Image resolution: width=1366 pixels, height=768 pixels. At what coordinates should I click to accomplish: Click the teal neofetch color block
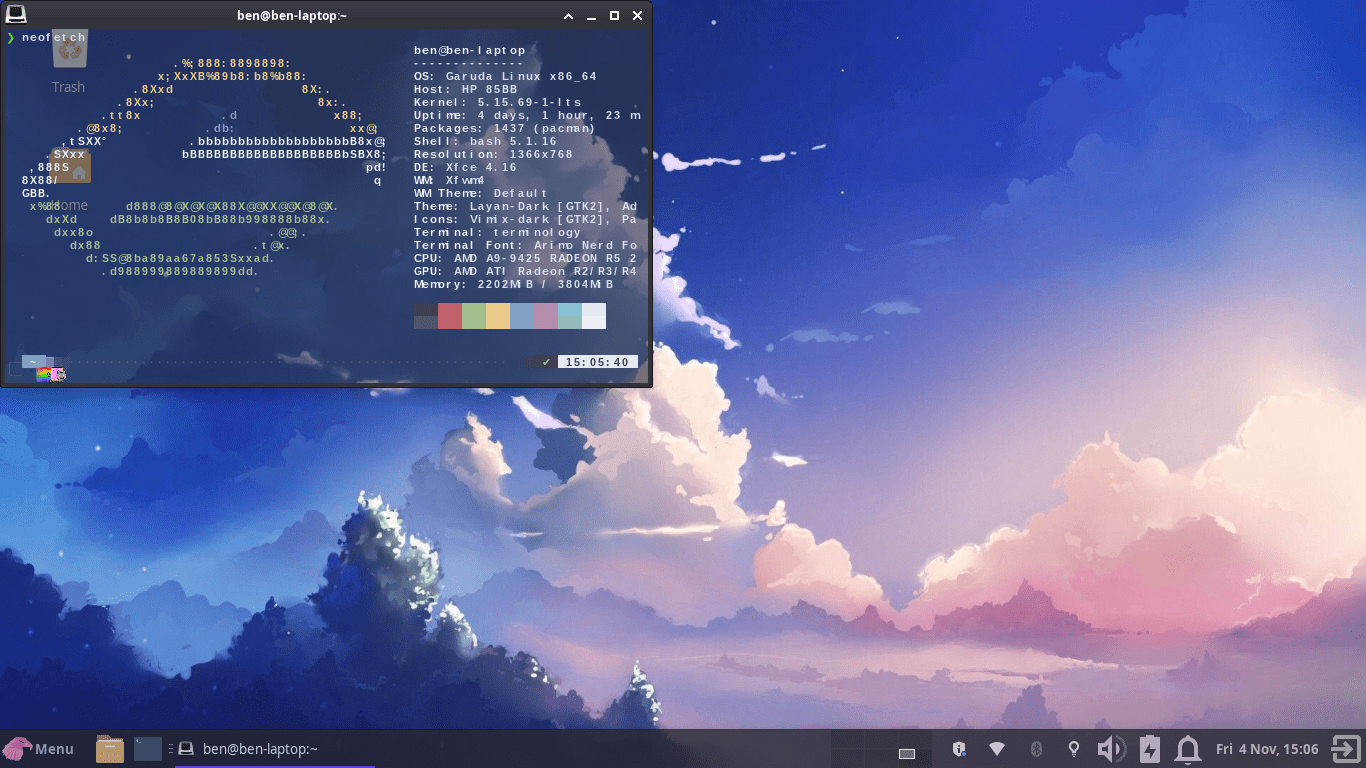tap(570, 316)
